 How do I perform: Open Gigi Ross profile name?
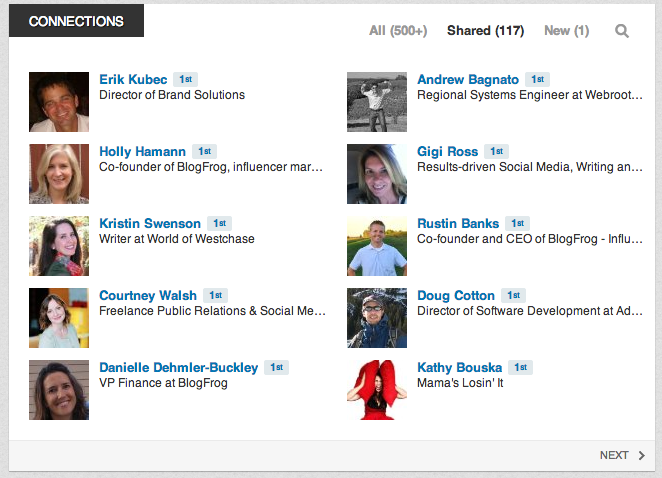(x=448, y=151)
